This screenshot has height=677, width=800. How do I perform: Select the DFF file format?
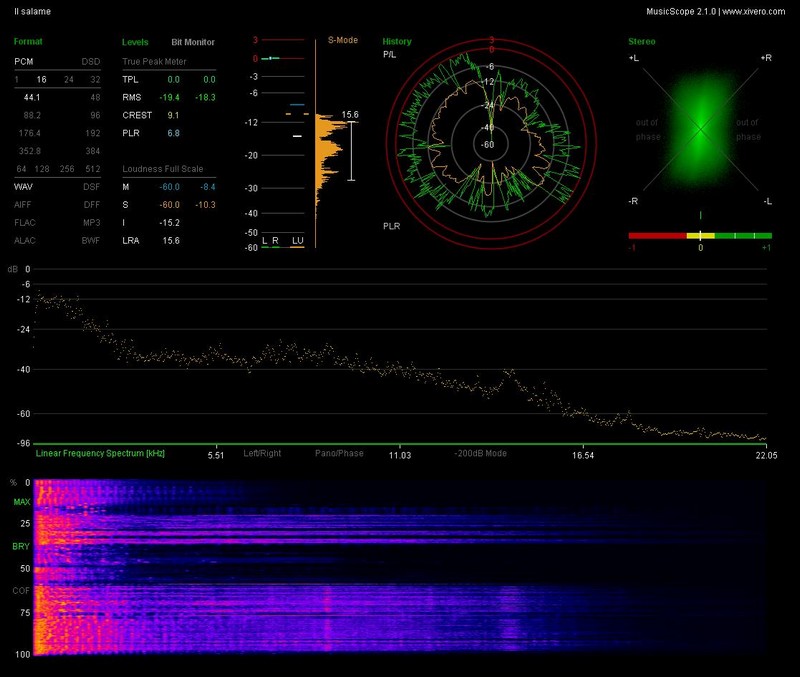92,205
